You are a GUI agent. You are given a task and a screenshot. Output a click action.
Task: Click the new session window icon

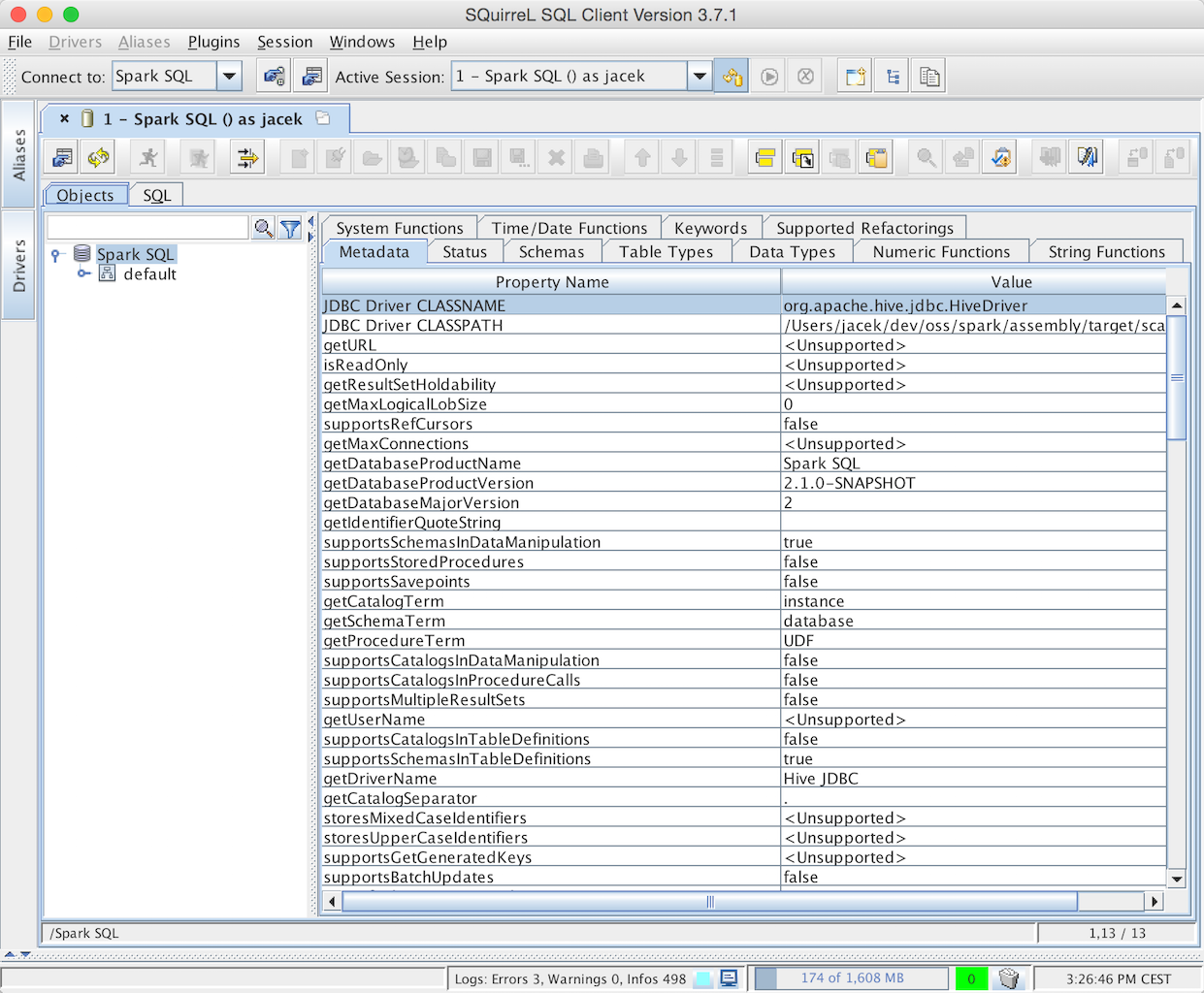click(x=855, y=75)
